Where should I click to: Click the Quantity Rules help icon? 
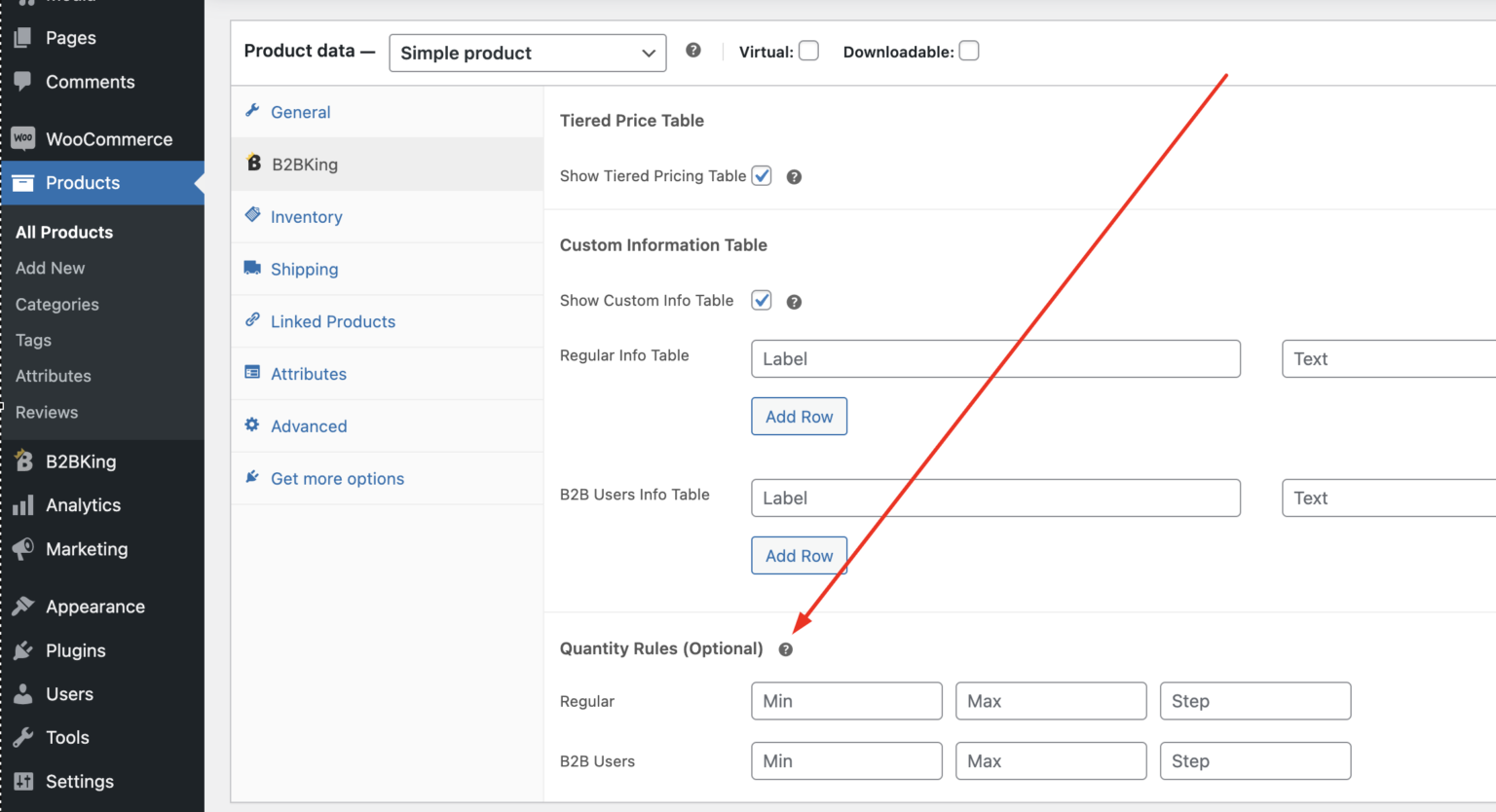coord(786,648)
